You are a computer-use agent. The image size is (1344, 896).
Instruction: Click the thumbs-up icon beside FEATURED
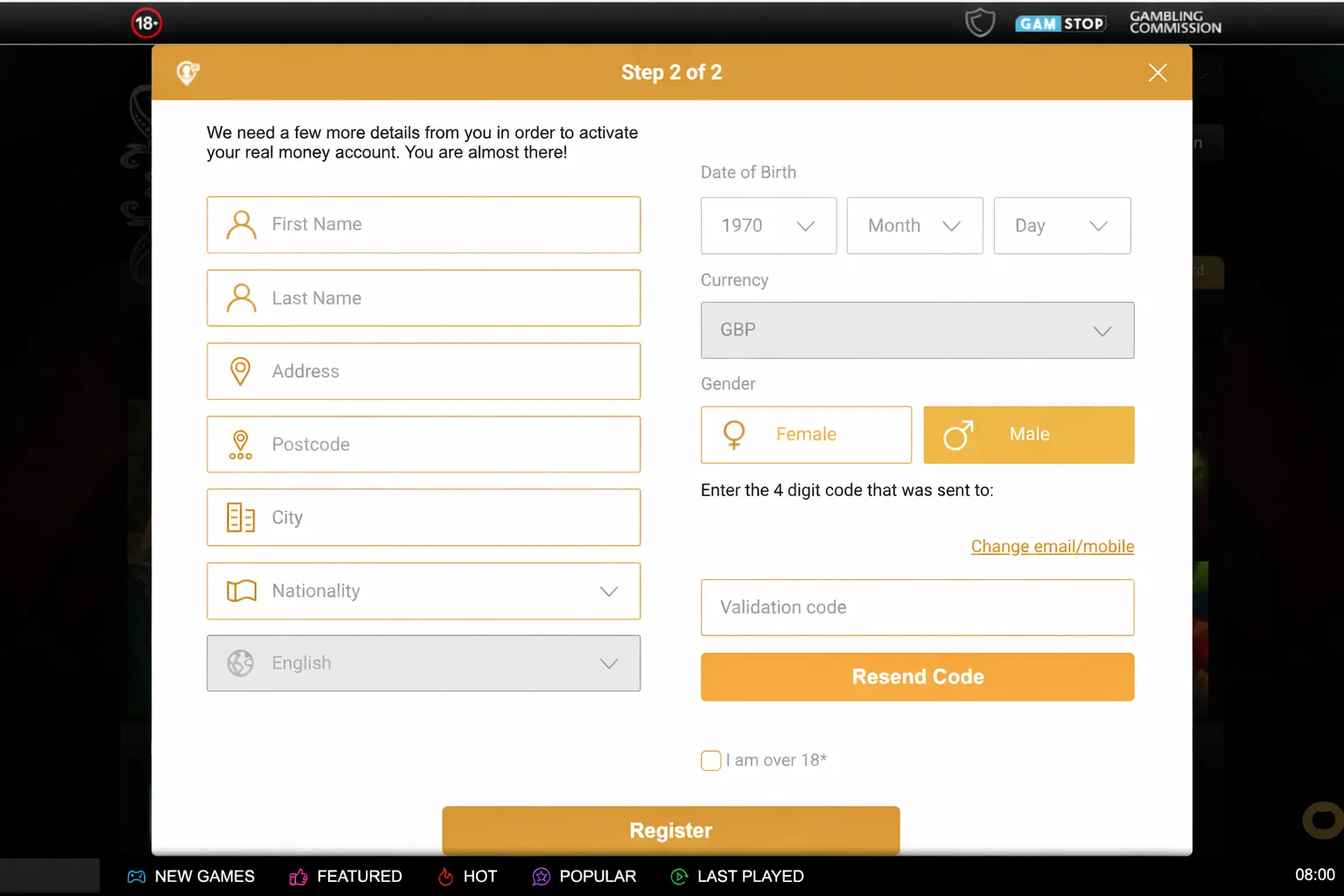[x=297, y=876]
